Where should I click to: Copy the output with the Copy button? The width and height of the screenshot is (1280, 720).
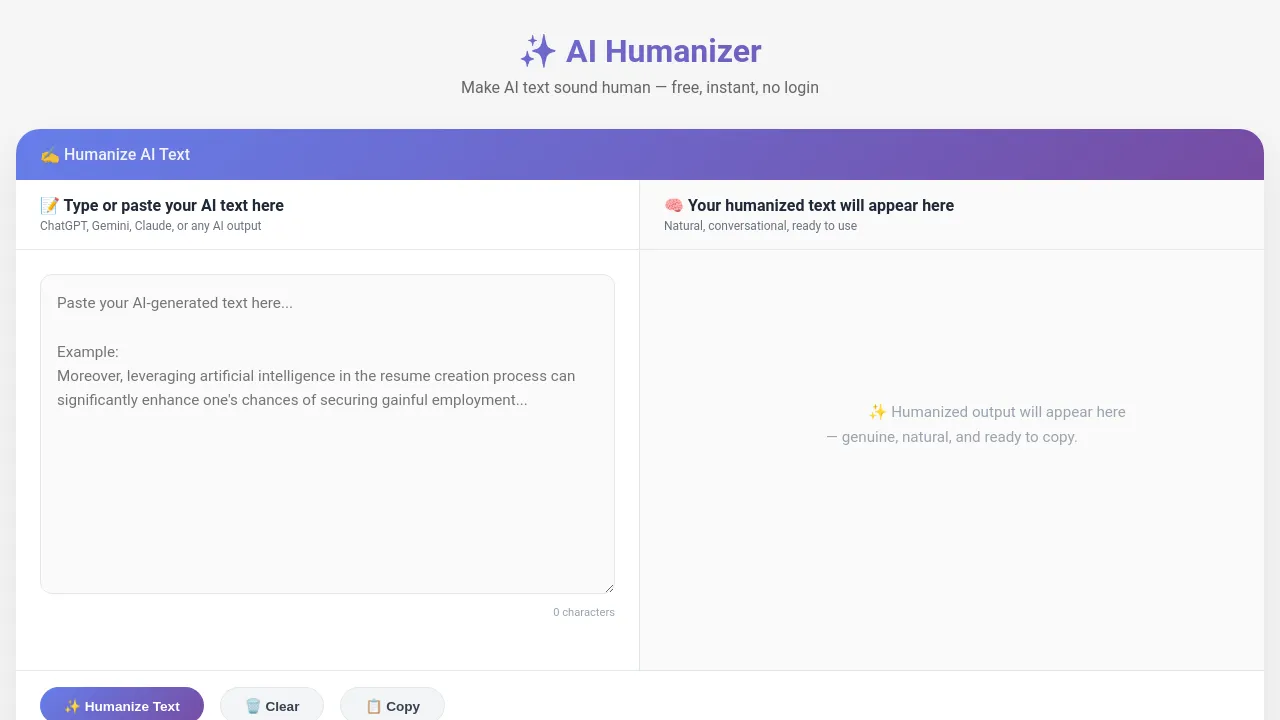click(x=392, y=705)
